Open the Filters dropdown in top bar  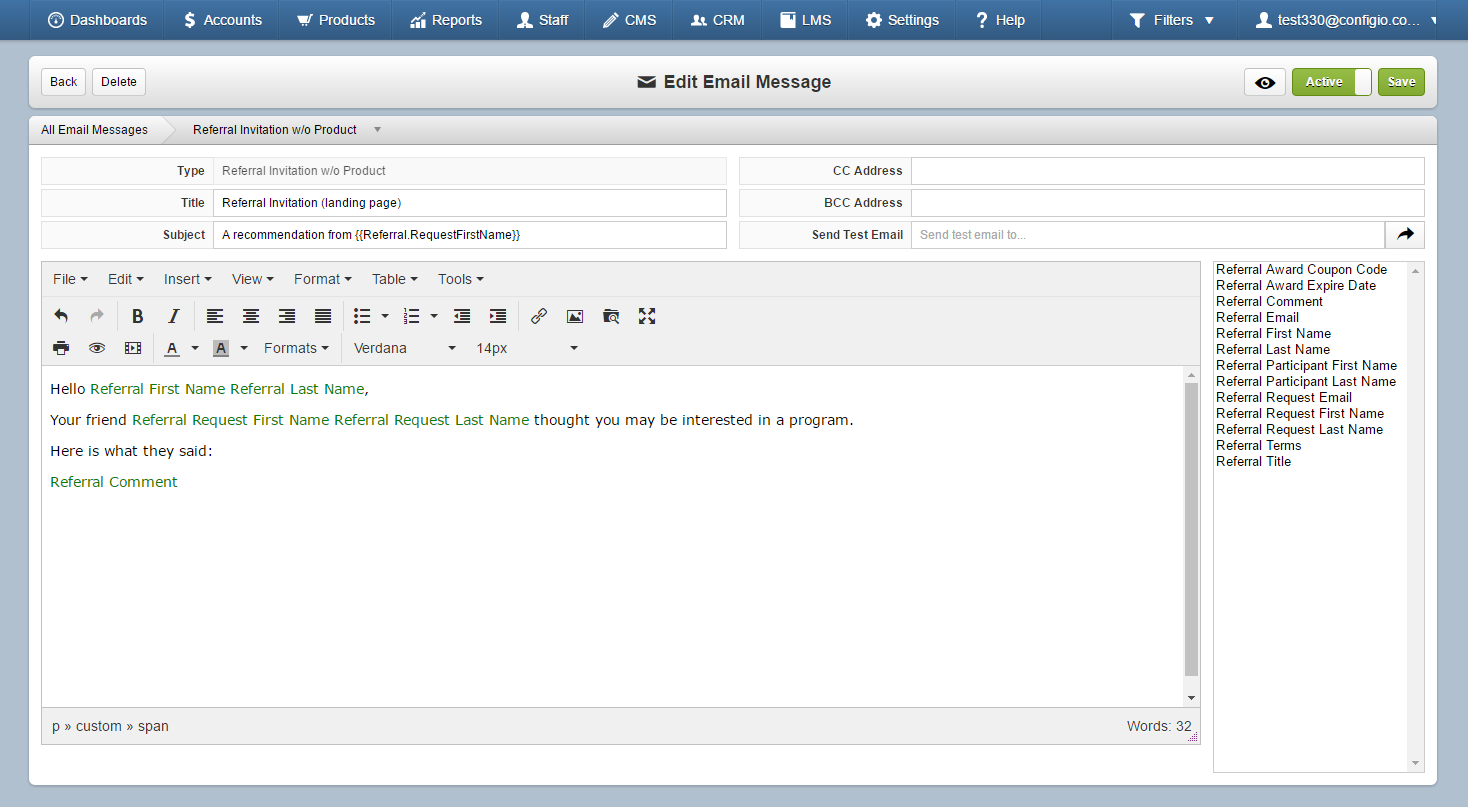(1173, 20)
